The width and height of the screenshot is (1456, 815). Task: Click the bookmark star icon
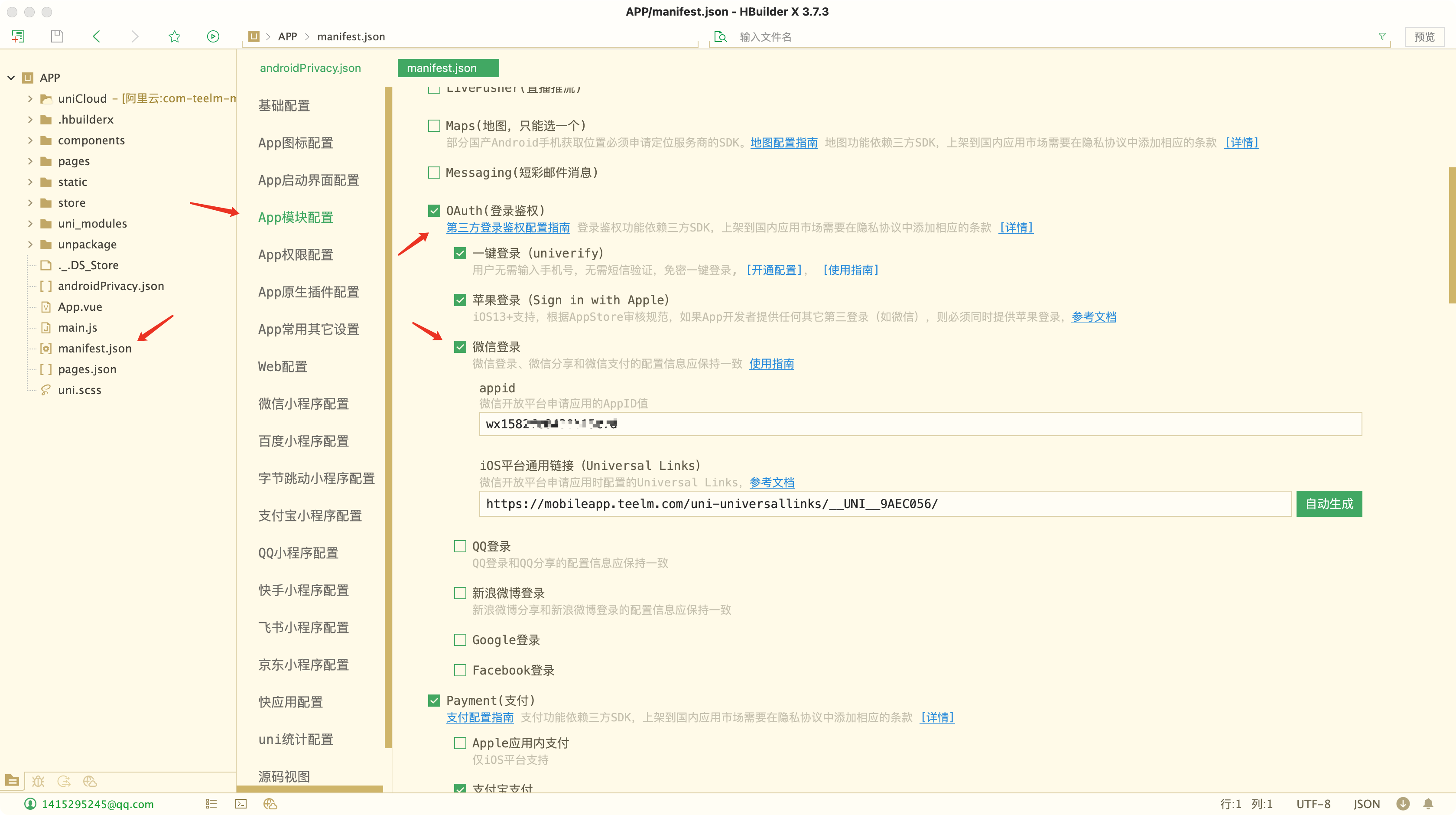tap(174, 37)
